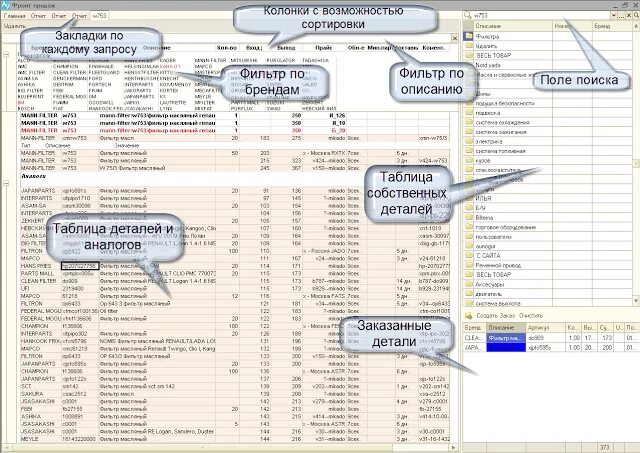This screenshot has height=453, width=640.
Task: Click the folder icon beside торговое оборудование
Action: click(469, 227)
